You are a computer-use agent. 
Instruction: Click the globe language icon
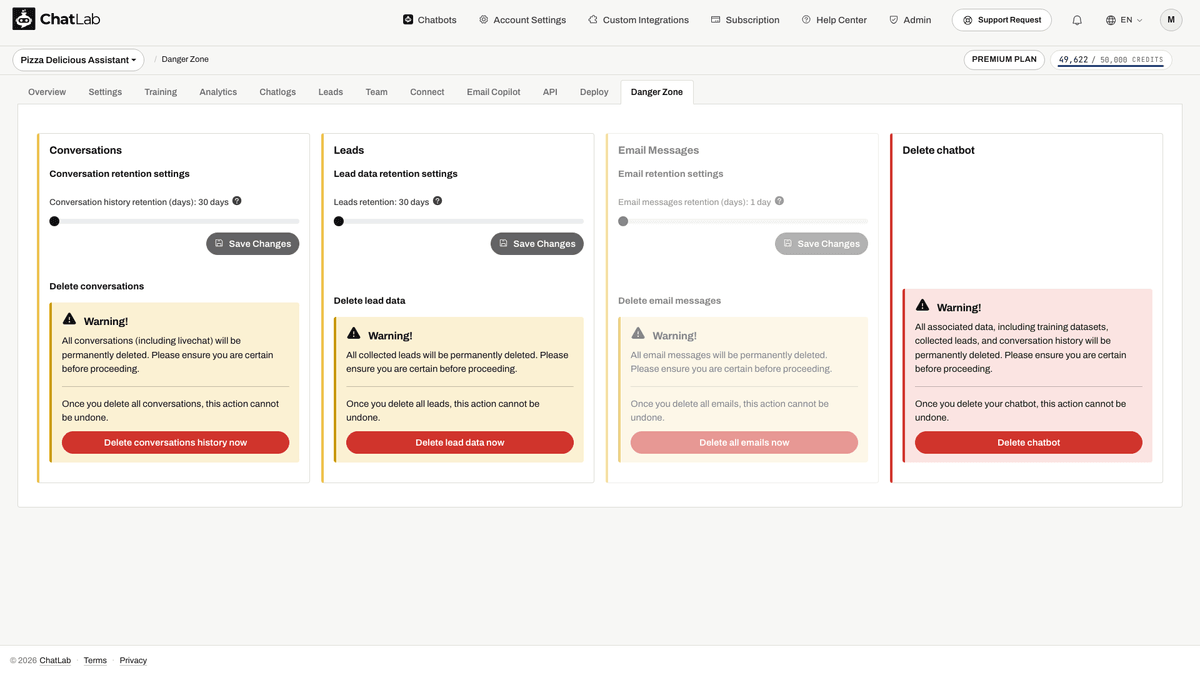click(1111, 20)
